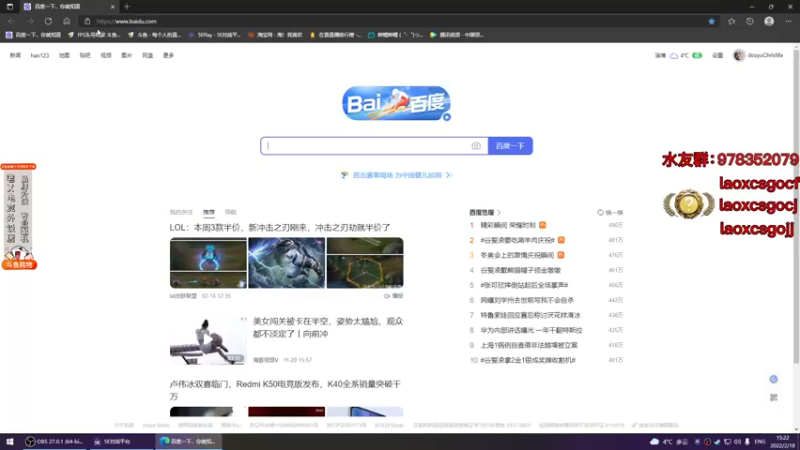Play the Baidu doodle animation button
Screen dimensions: 800x450
tap(446, 117)
